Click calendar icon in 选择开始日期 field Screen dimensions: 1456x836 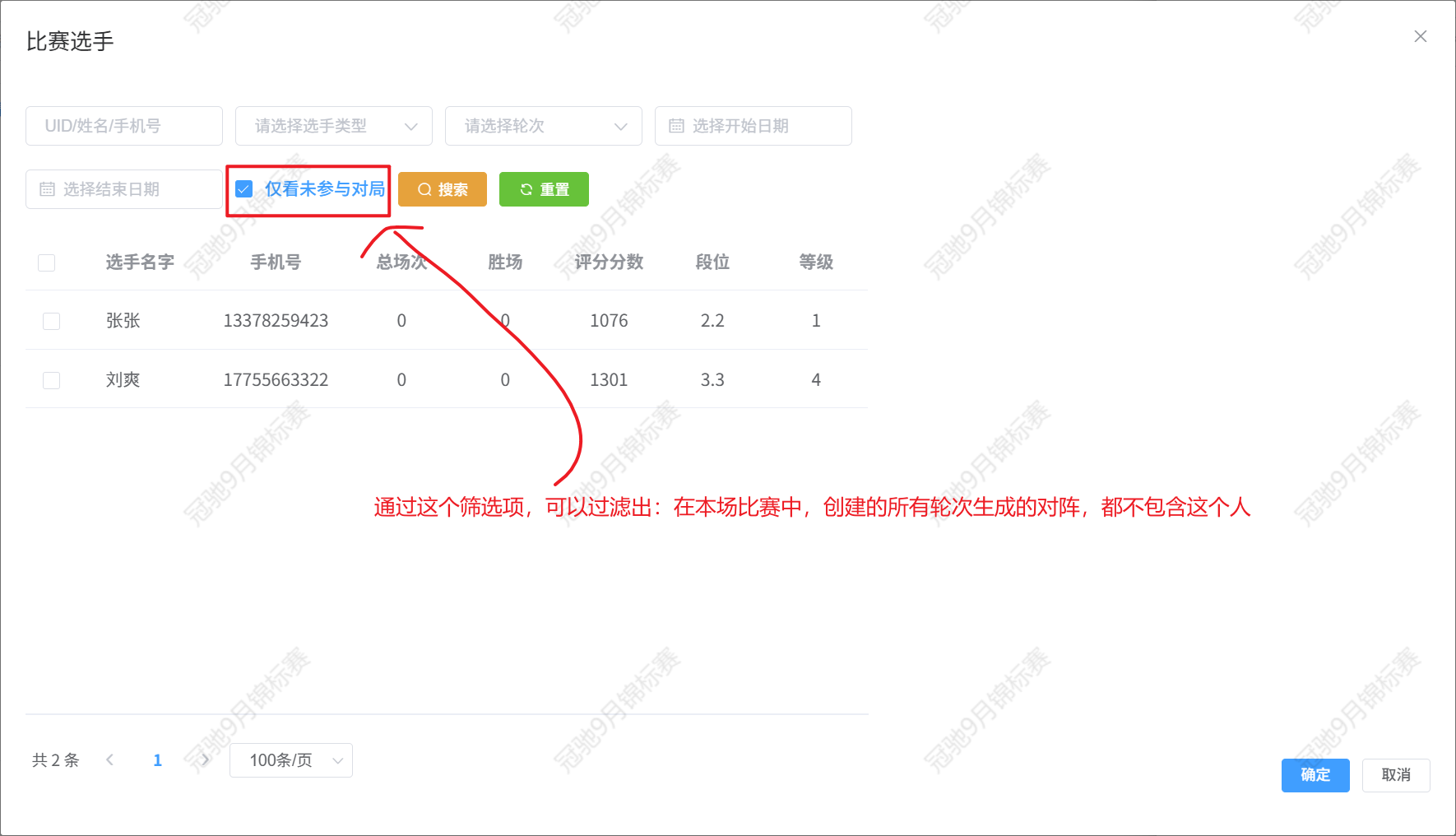(x=676, y=126)
